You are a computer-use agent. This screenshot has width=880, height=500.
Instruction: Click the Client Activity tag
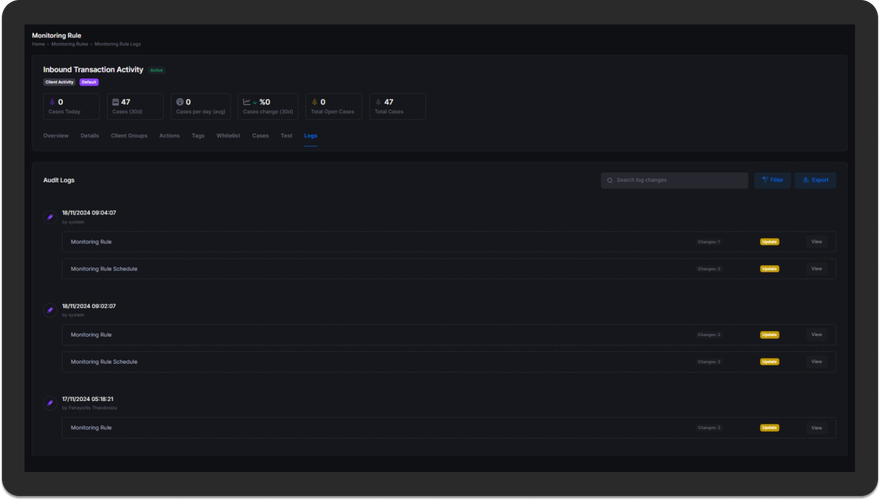(x=59, y=82)
